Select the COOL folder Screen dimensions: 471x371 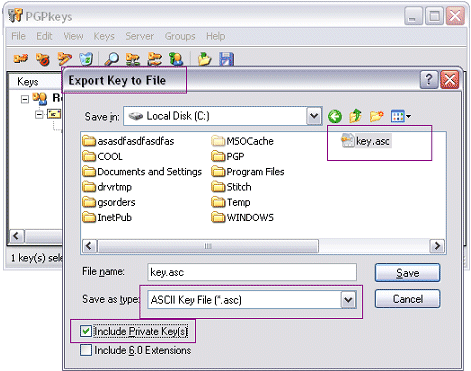click(x=103, y=156)
